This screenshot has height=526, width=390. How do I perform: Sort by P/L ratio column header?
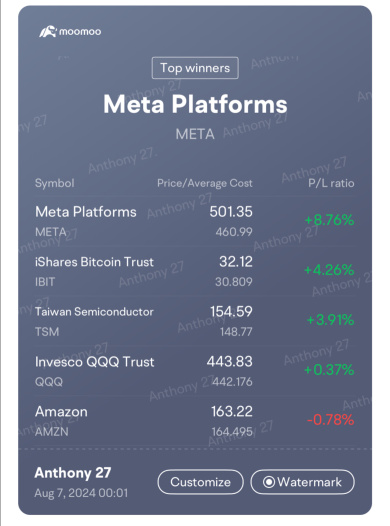tap(331, 183)
